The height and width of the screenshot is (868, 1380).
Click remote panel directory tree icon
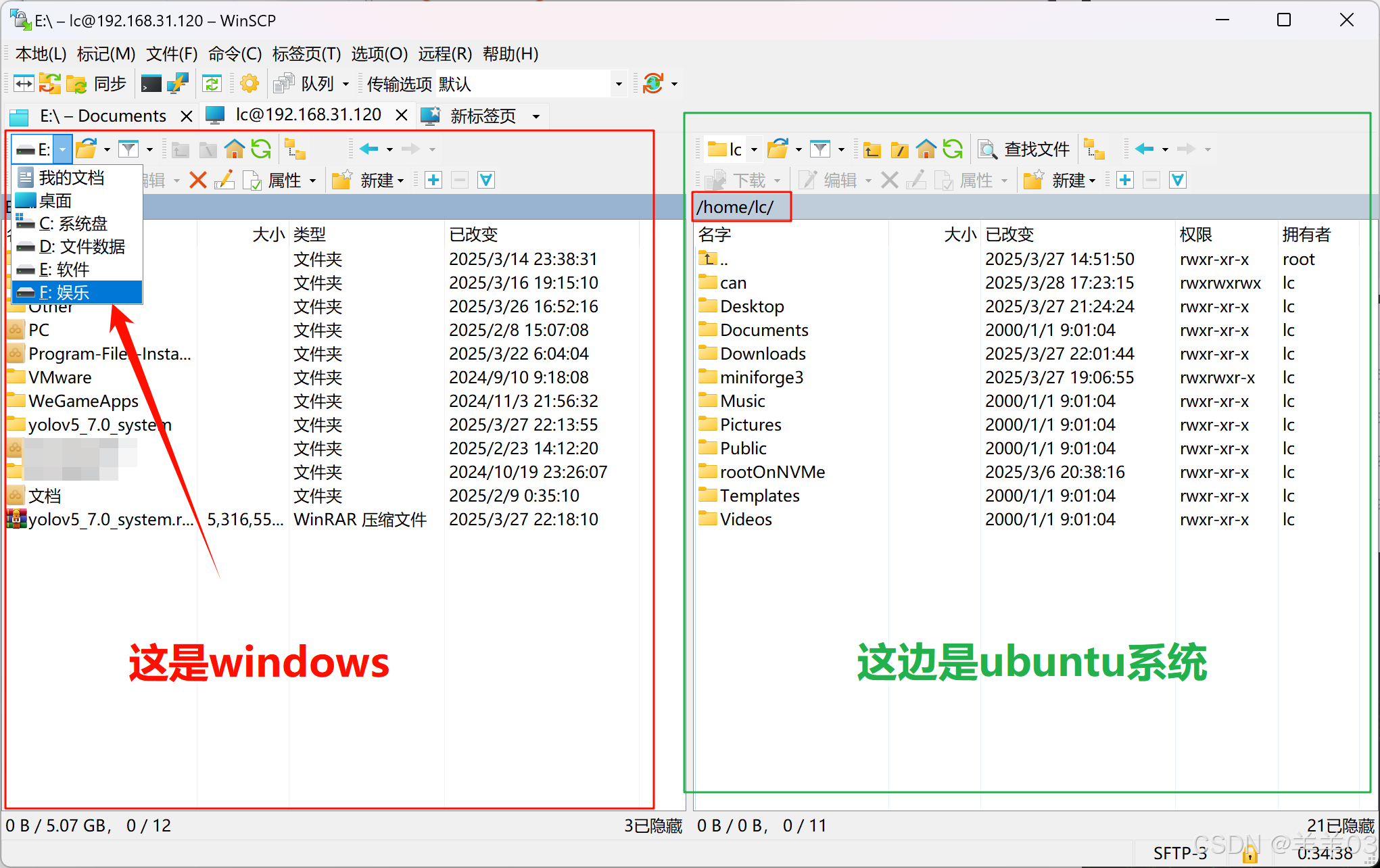coord(1094,149)
